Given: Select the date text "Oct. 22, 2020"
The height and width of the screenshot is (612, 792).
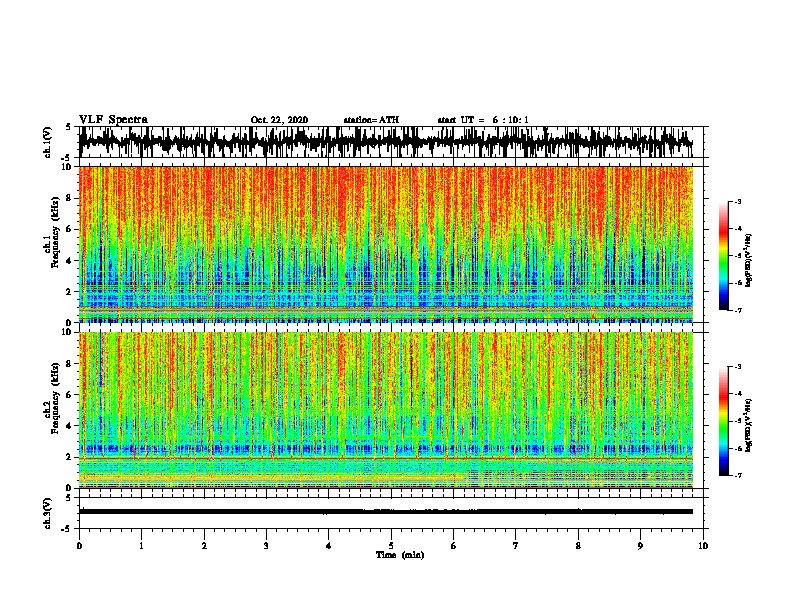Looking at the screenshot, I should [279, 120].
